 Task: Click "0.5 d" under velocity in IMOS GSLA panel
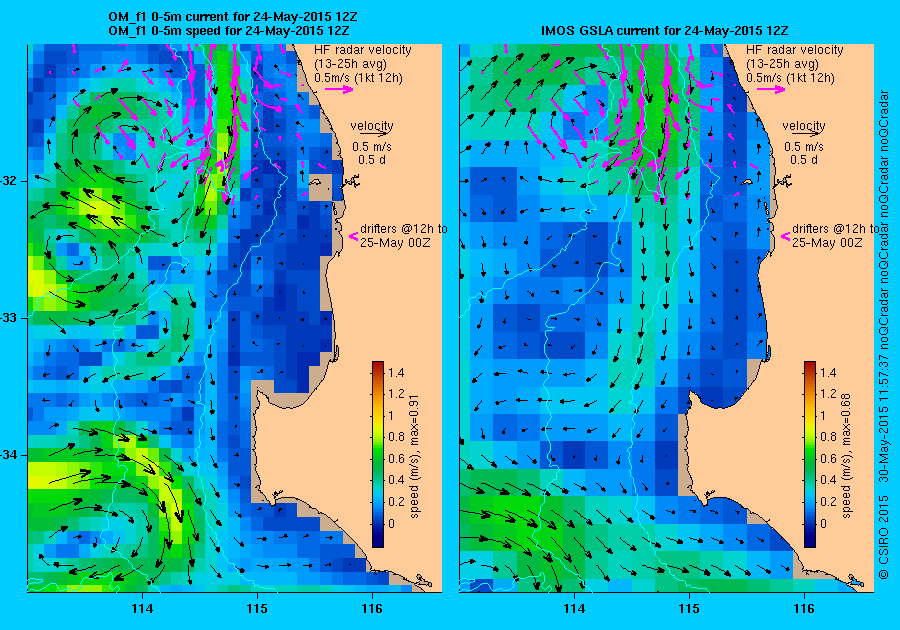pyautogui.click(x=804, y=160)
